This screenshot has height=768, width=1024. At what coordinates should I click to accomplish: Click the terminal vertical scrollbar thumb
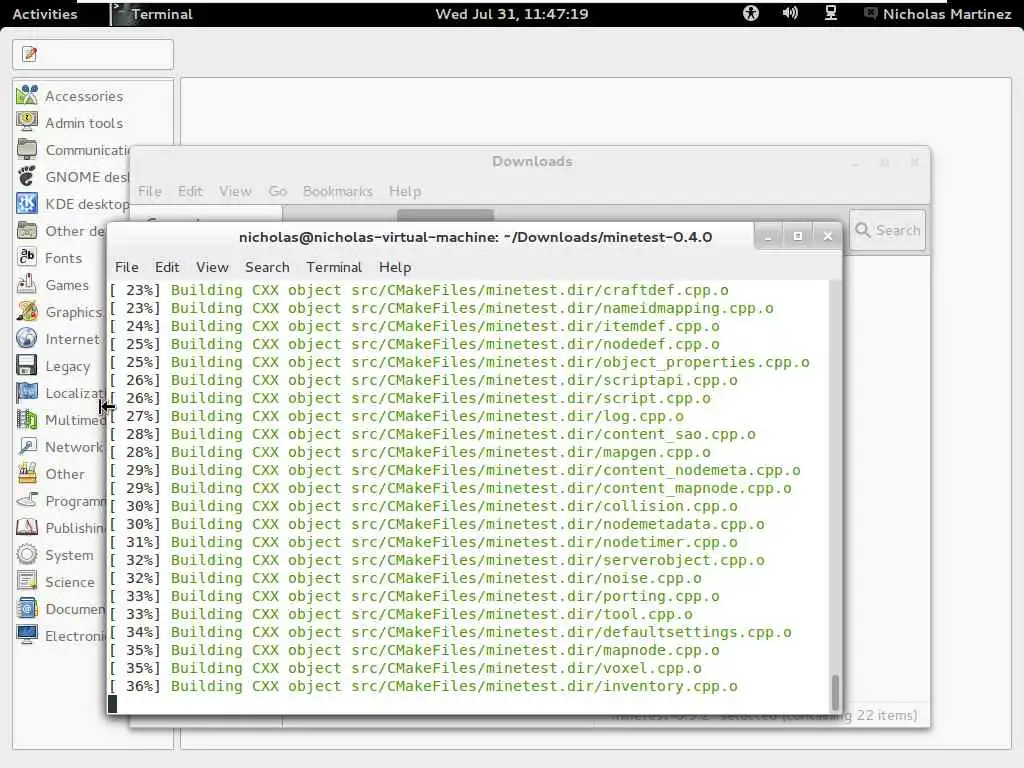coord(835,692)
